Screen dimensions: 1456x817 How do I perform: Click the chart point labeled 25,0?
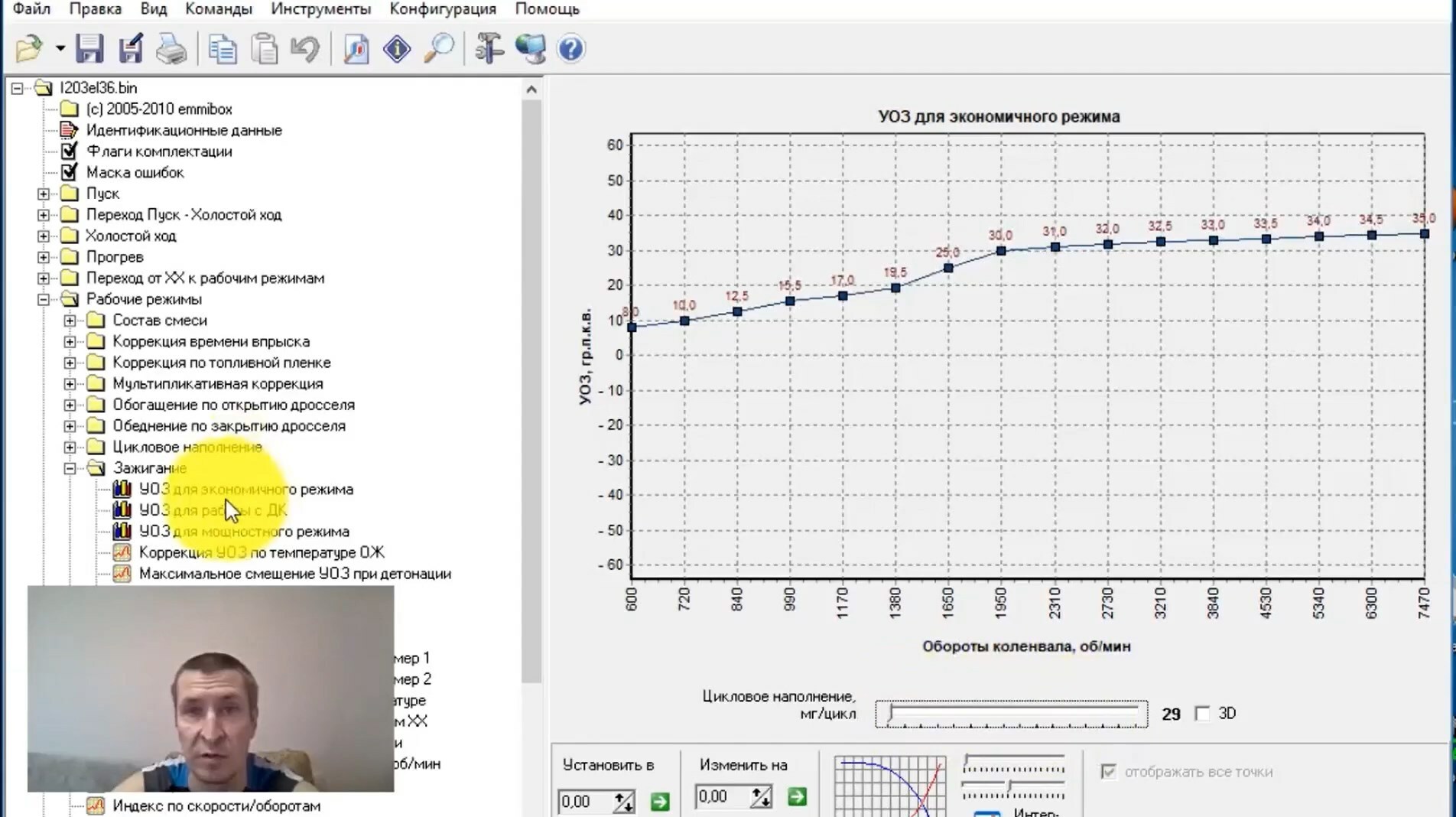pos(948,269)
